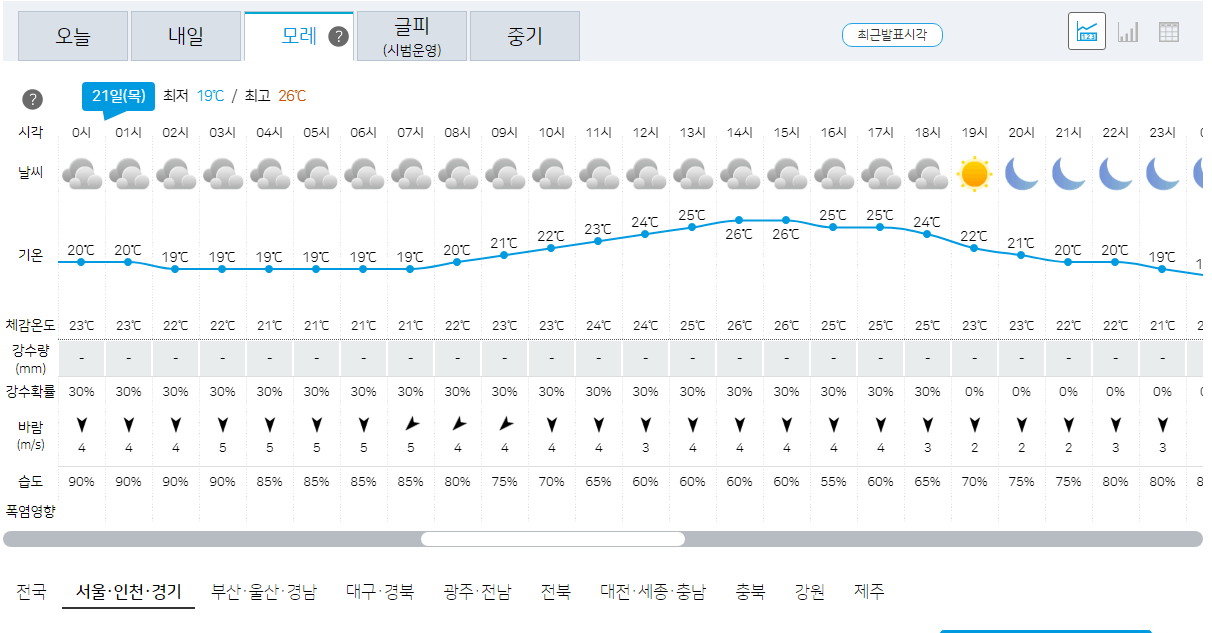Click the 26℃ temperature point at 14시
The height and width of the screenshot is (633, 1212).
click(740, 217)
